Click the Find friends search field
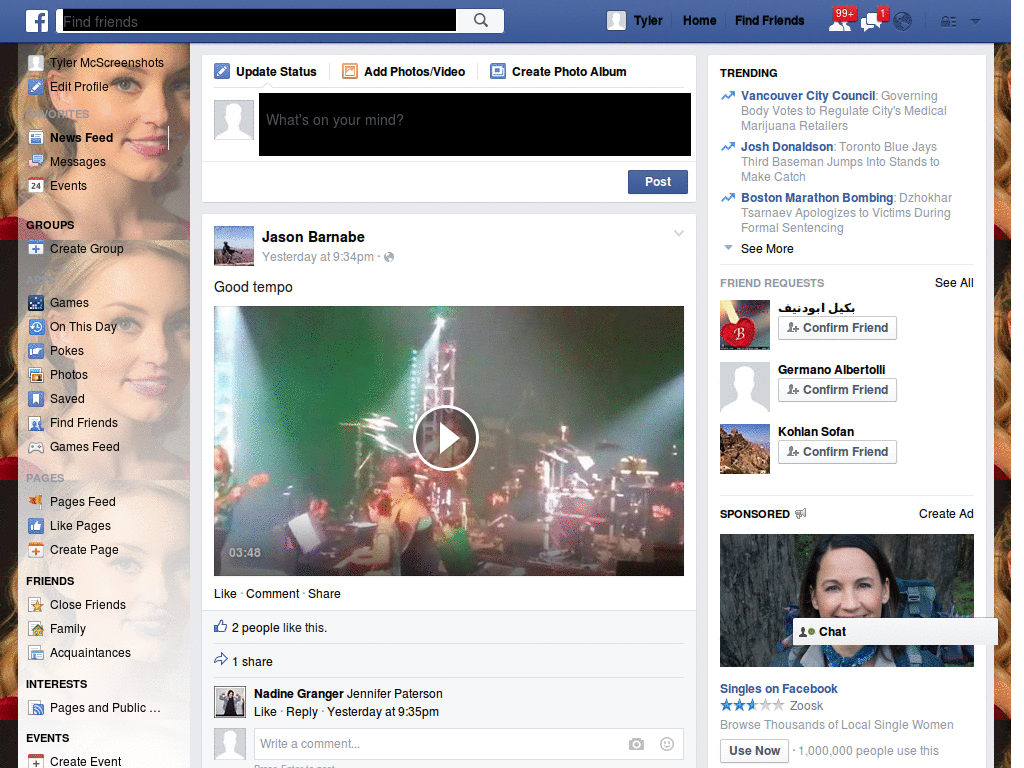Screen dimensions: 1024x768 257,21
